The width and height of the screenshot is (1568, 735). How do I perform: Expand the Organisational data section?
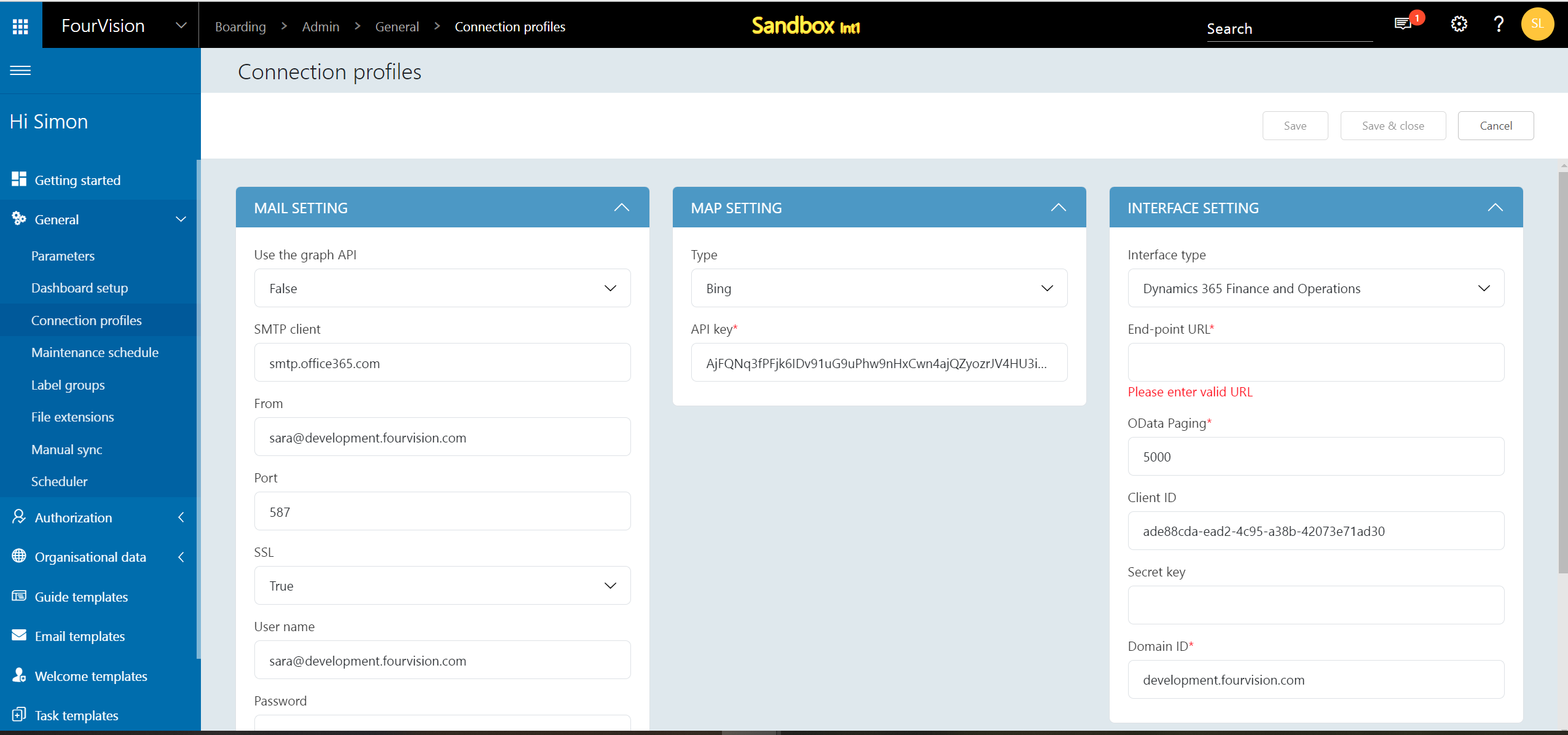click(181, 557)
